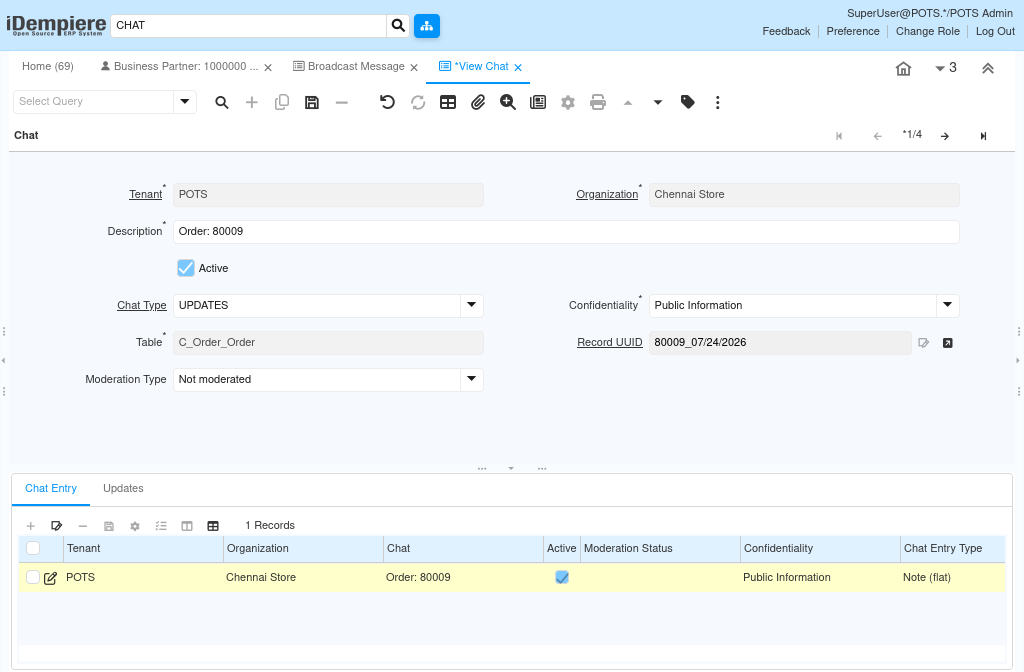1024x672 pixels.
Task: Open Record UUID zoom arrow icon
Action: [x=948, y=343]
